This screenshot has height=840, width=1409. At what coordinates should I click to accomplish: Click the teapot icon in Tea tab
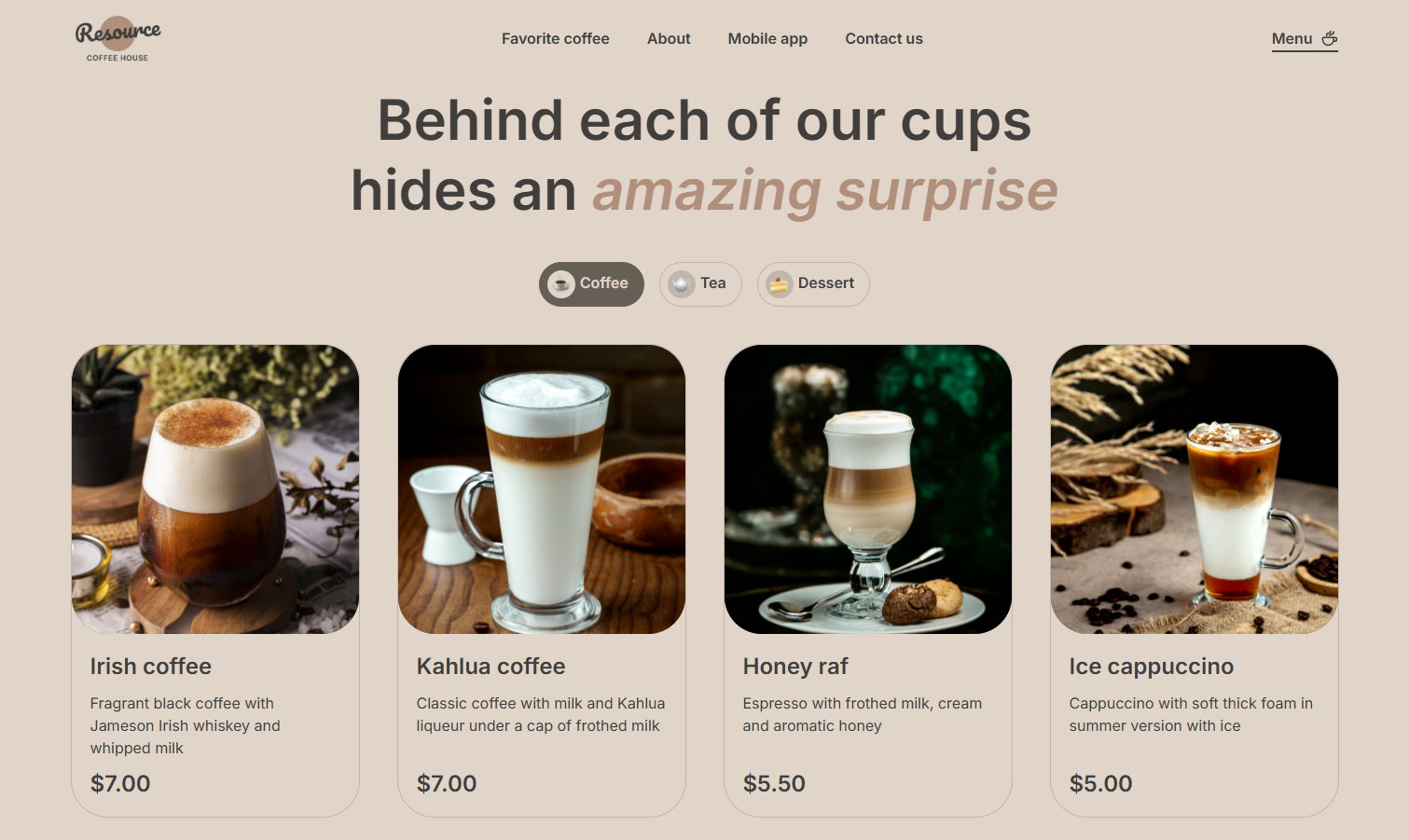[682, 284]
